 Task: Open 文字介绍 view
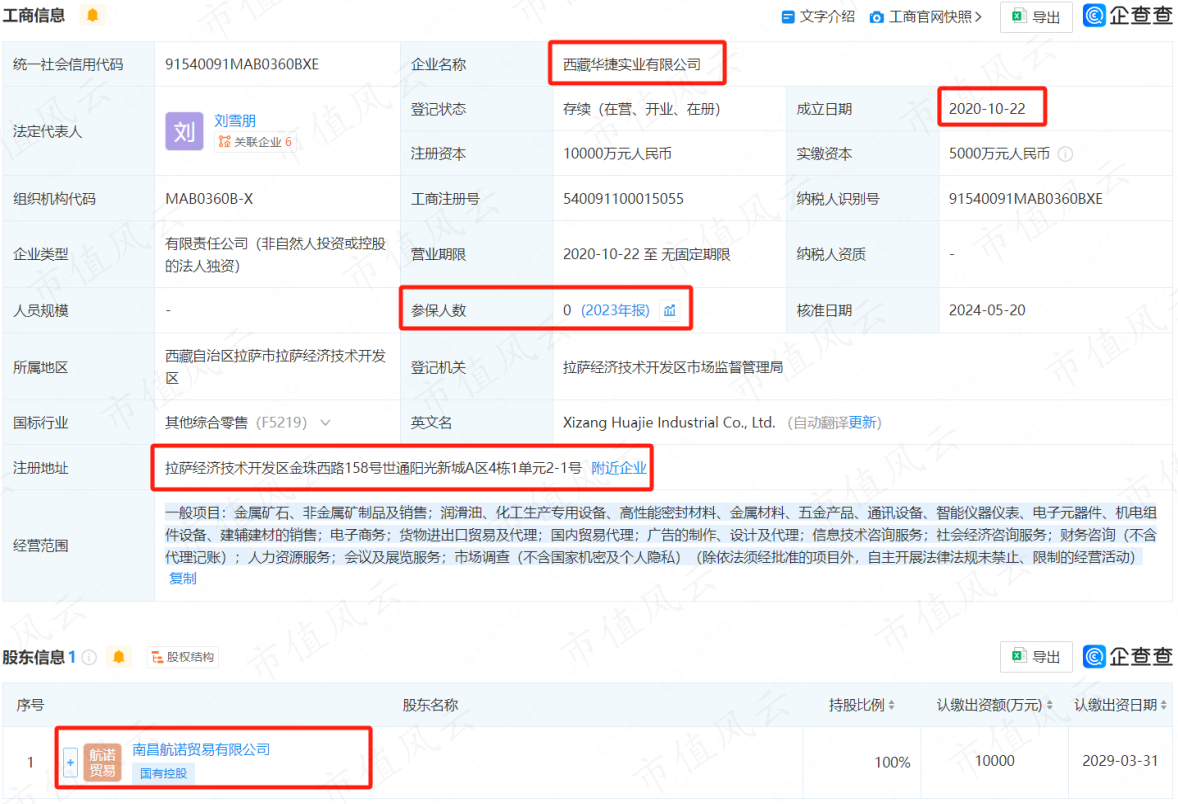tap(818, 17)
